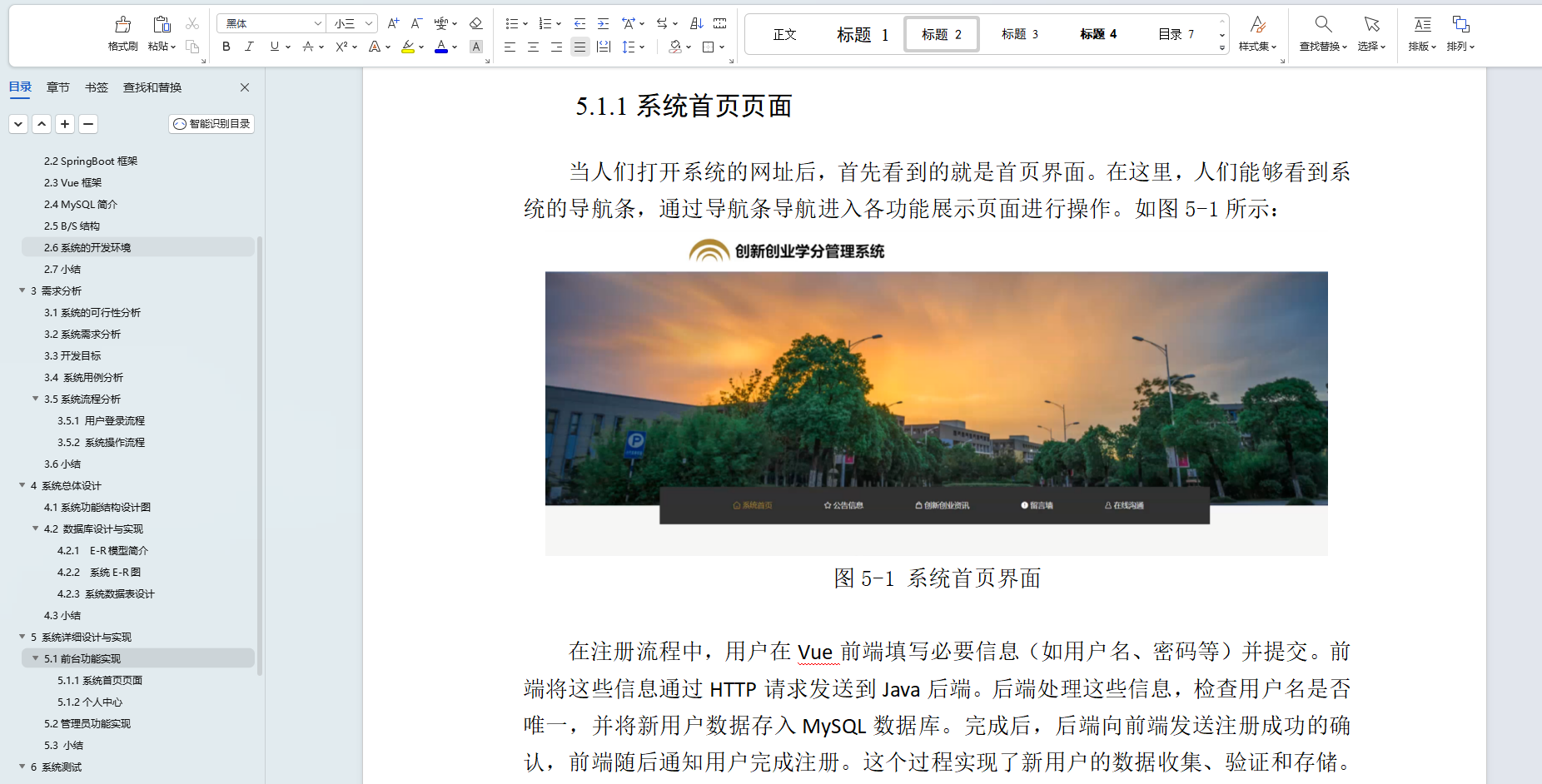
Task: Collapse the 3.5 系统流程分析 tree node
Action: [36, 399]
